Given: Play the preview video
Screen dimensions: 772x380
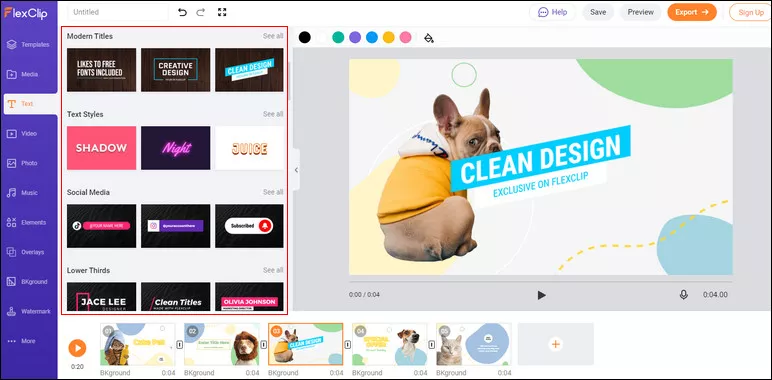Looking at the screenshot, I should [541, 295].
